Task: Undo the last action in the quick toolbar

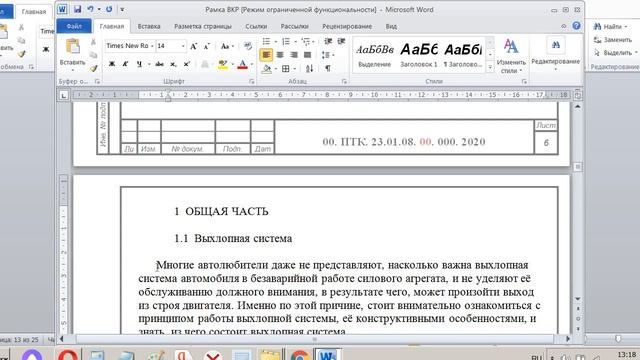Action: click(90, 9)
